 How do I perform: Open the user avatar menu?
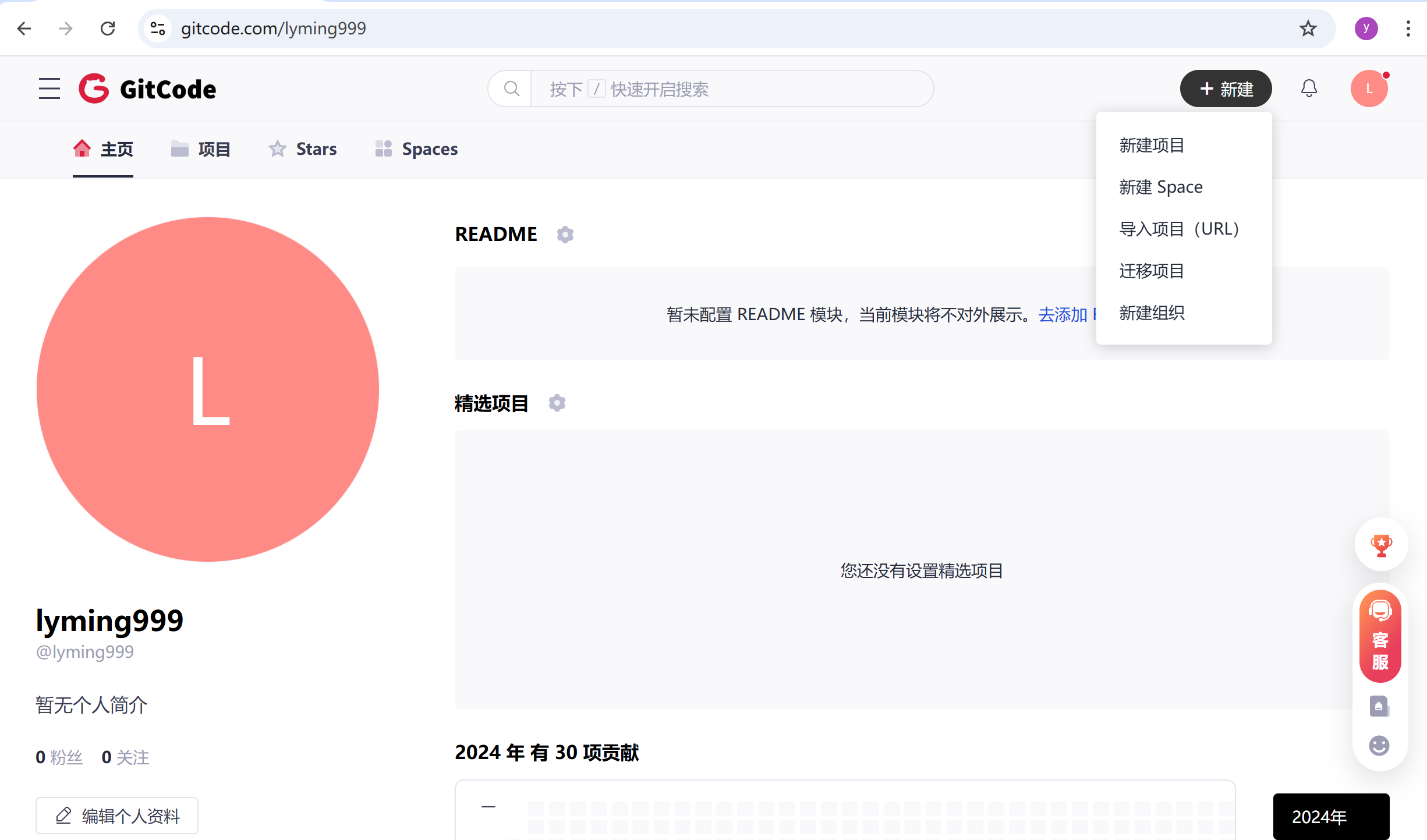(1369, 88)
